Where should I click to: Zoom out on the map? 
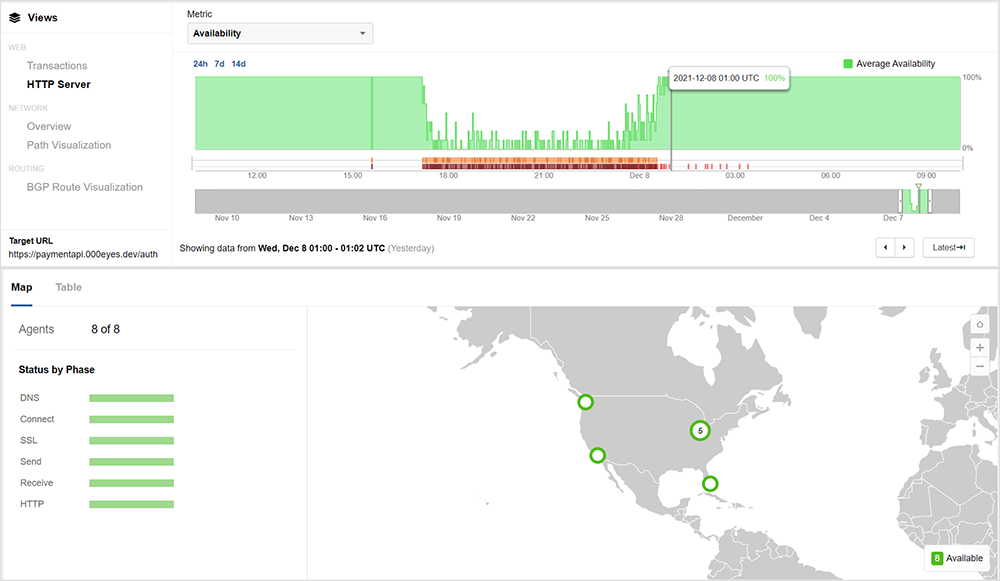point(979,367)
